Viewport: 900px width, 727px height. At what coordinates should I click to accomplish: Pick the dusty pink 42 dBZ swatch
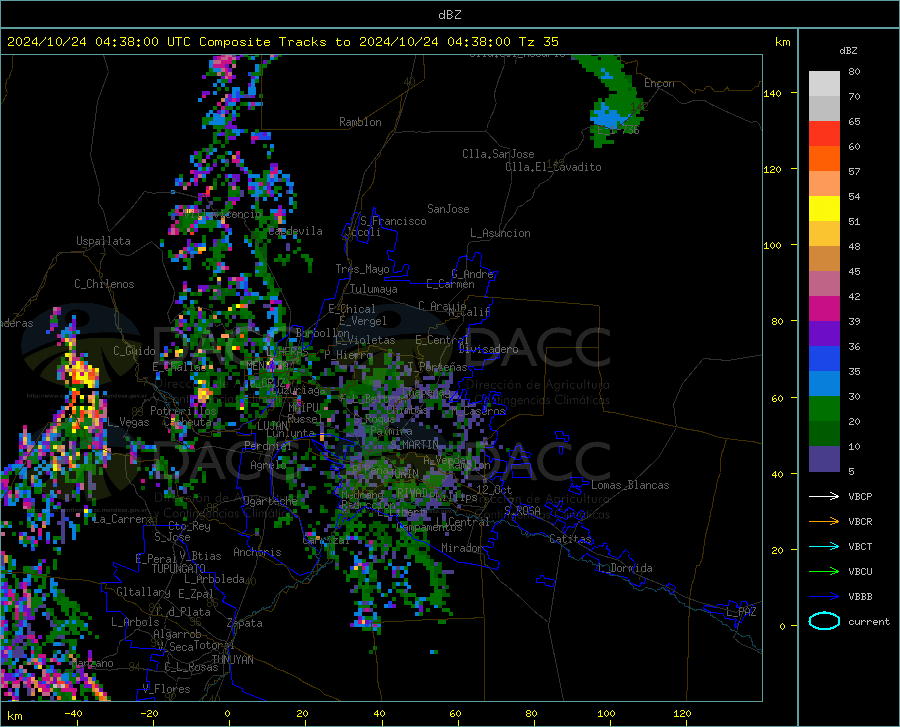[x=824, y=284]
